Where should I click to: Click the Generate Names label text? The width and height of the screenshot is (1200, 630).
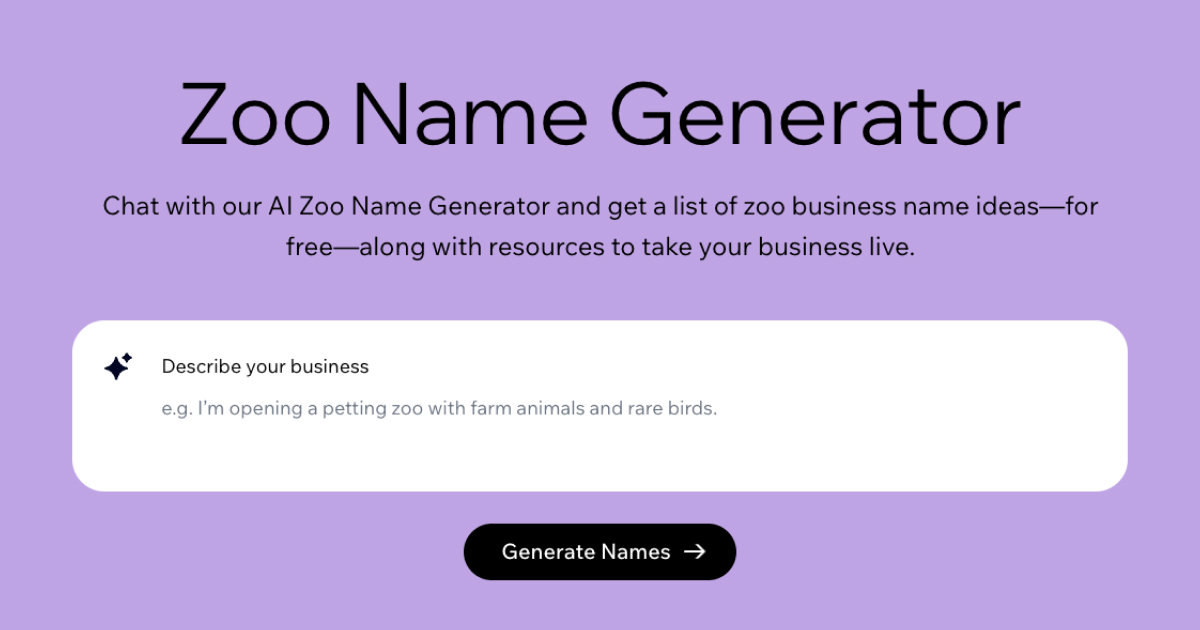(588, 551)
